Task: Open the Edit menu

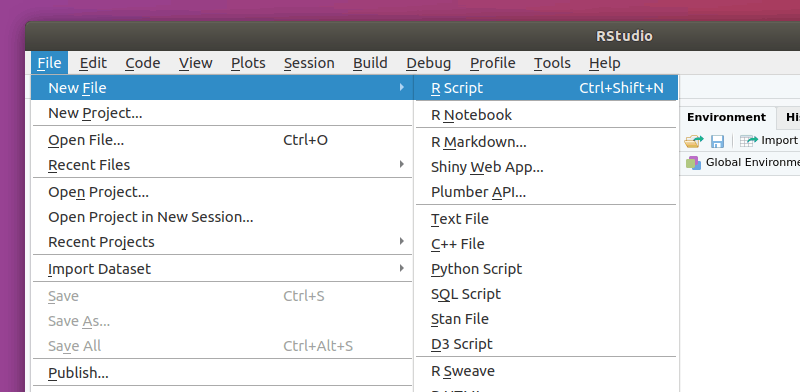Action: tap(93, 63)
